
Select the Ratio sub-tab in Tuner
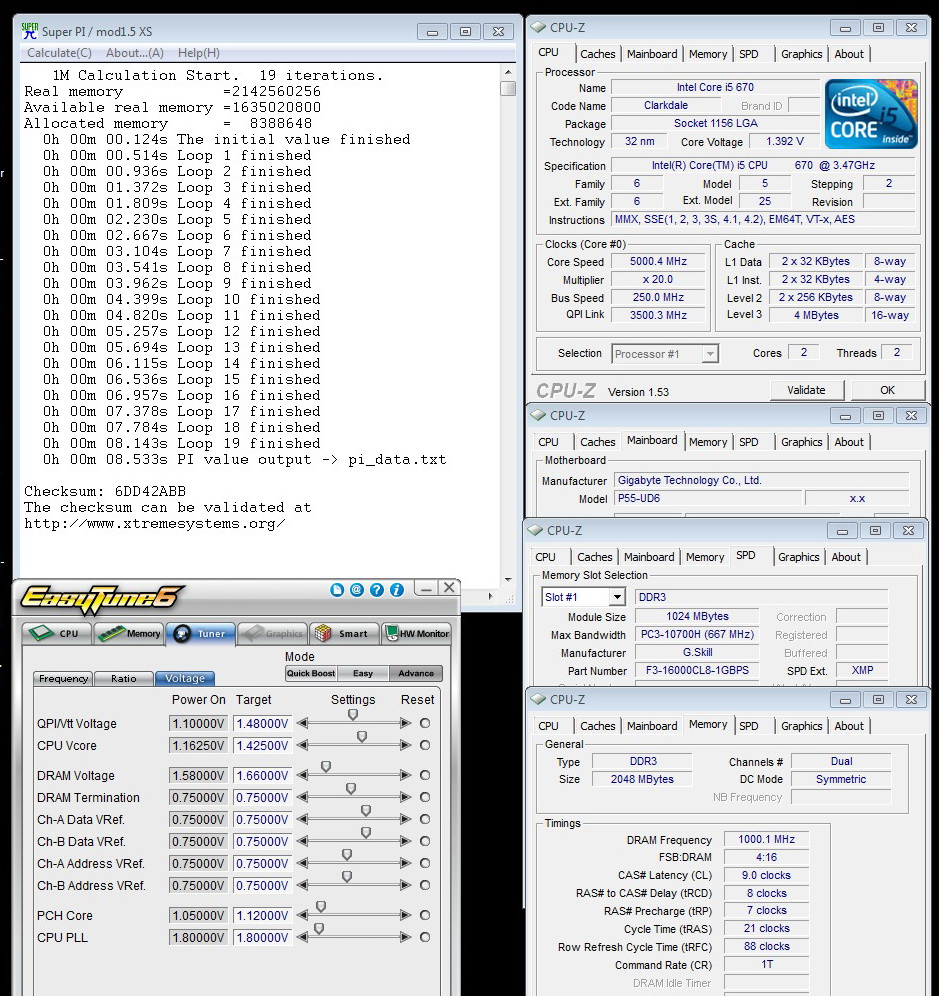tap(124, 678)
